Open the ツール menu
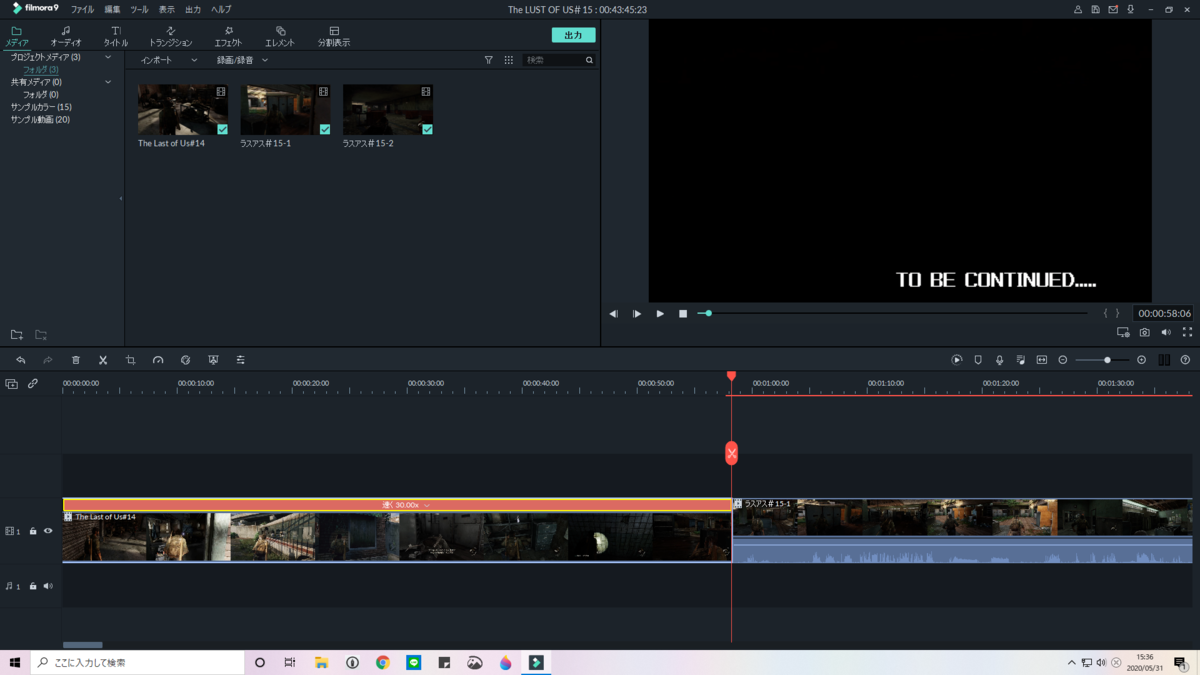This screenshot has width=1200, height=675. point(139,9)
